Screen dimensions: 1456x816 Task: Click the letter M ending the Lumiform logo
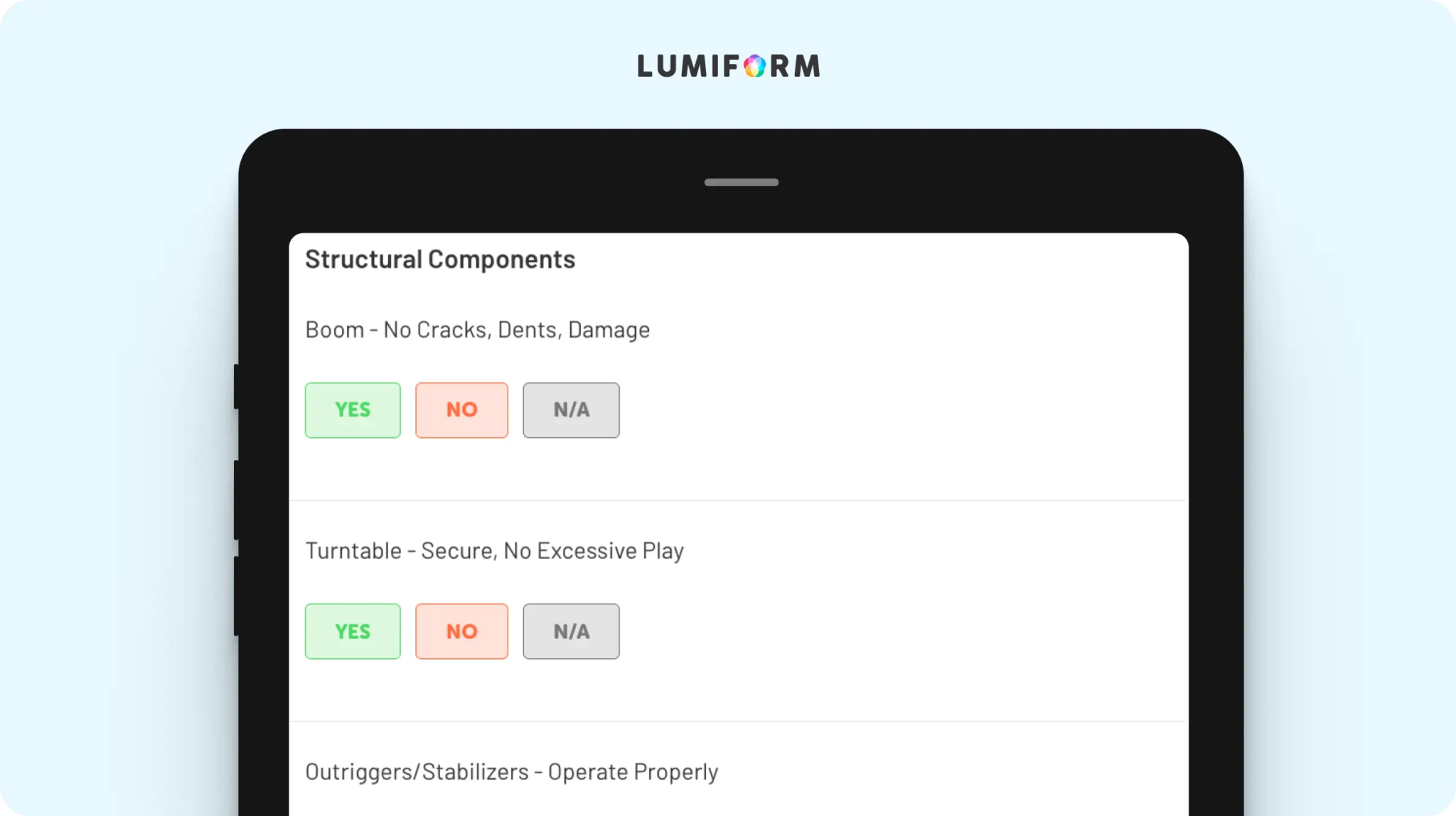pyautogui.click(x=807, y=66)
